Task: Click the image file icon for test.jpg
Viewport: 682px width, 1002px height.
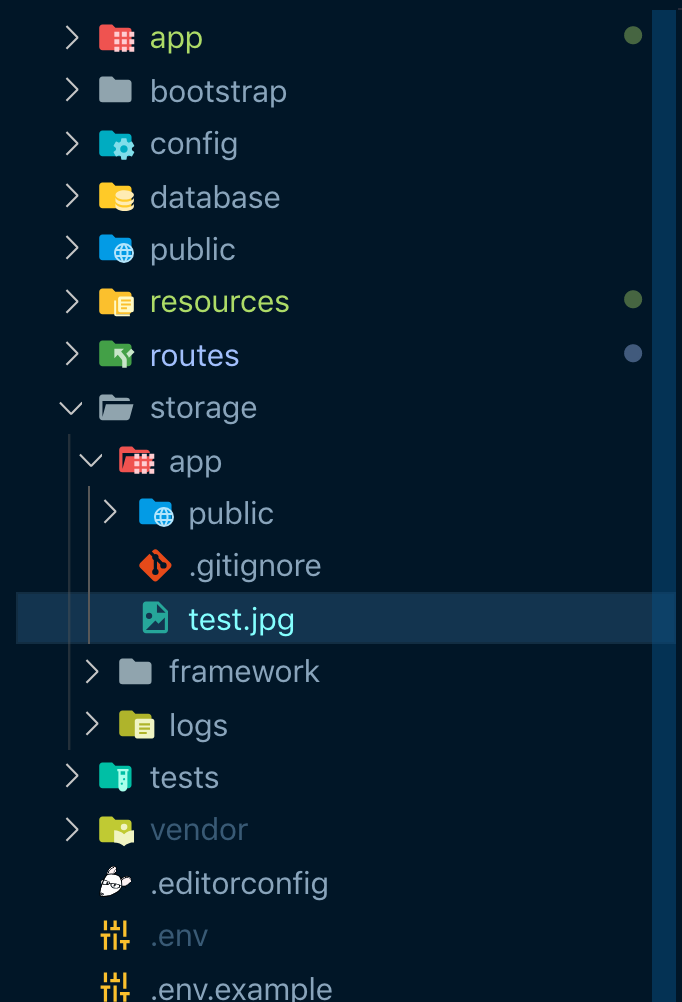Action: (155, 619)
